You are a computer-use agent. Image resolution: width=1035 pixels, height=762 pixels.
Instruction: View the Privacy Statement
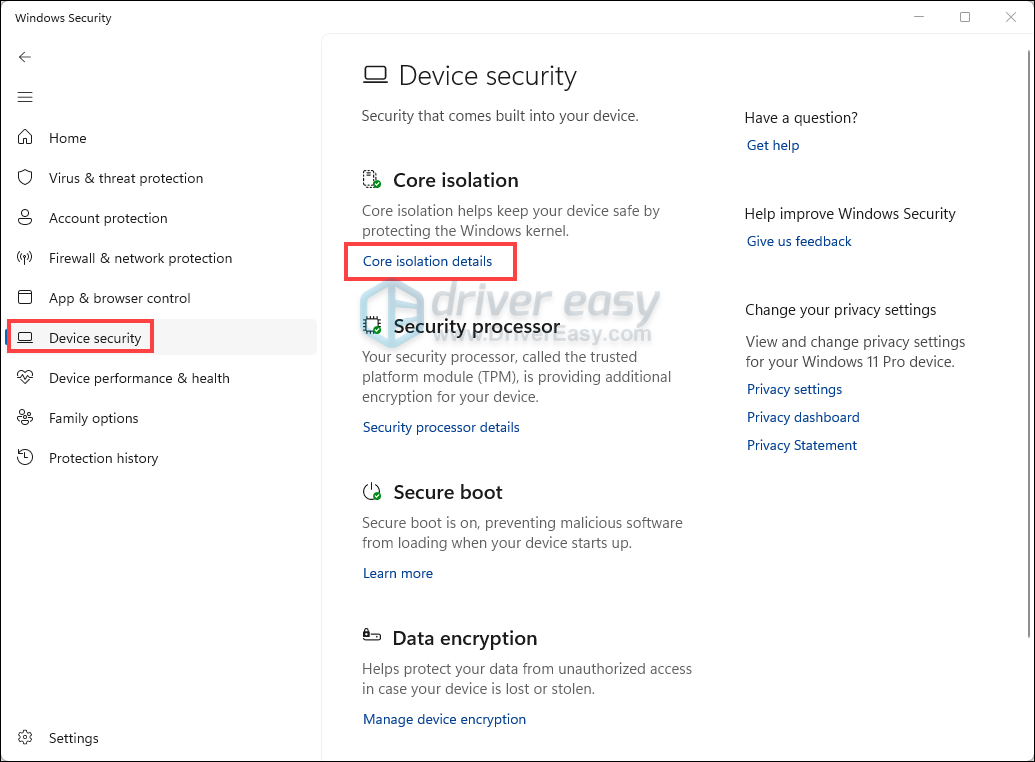tap(801, 444)
